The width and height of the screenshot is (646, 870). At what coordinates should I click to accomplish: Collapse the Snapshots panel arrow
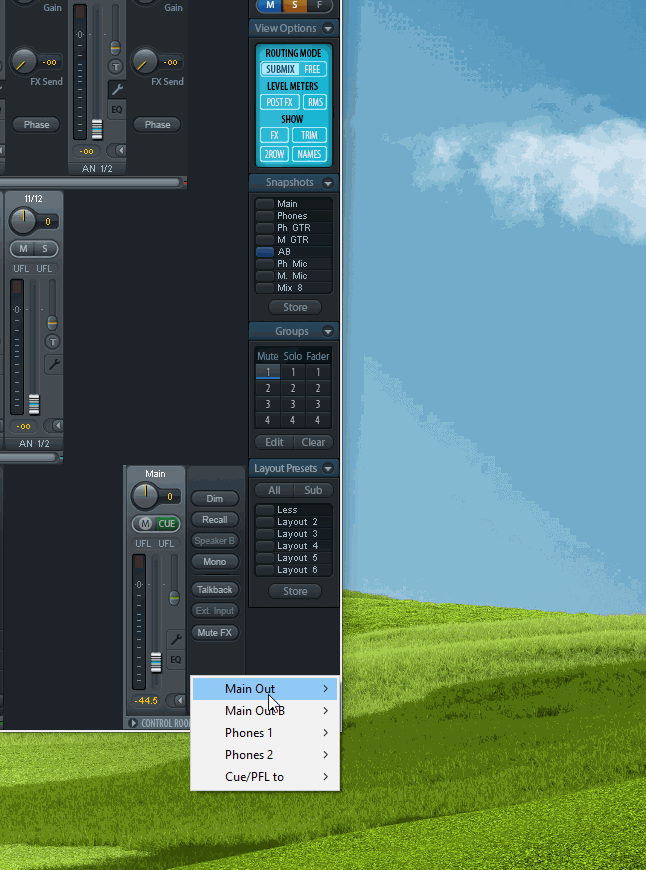click(x=328, y=183)
